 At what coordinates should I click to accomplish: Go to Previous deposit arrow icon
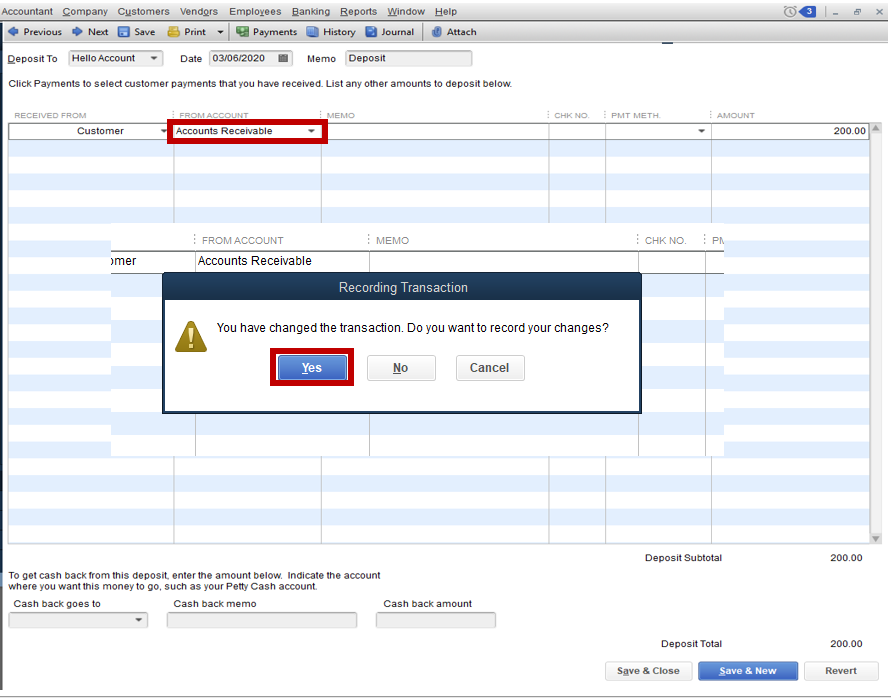coord(13,32)
